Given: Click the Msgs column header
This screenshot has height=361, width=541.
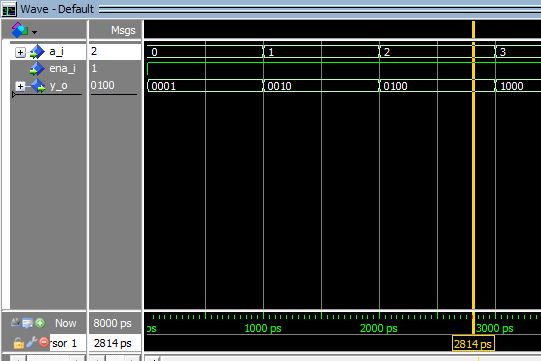Looking at the screenshot, I should click(123, 30).
